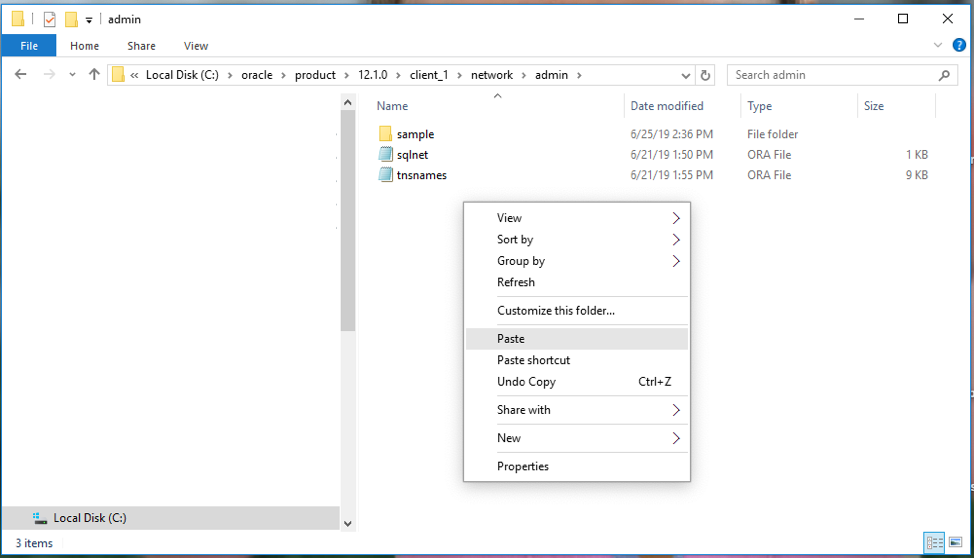Open the Help question mark icon
Viewport: 974px width, 558px height.
[956, 45]
